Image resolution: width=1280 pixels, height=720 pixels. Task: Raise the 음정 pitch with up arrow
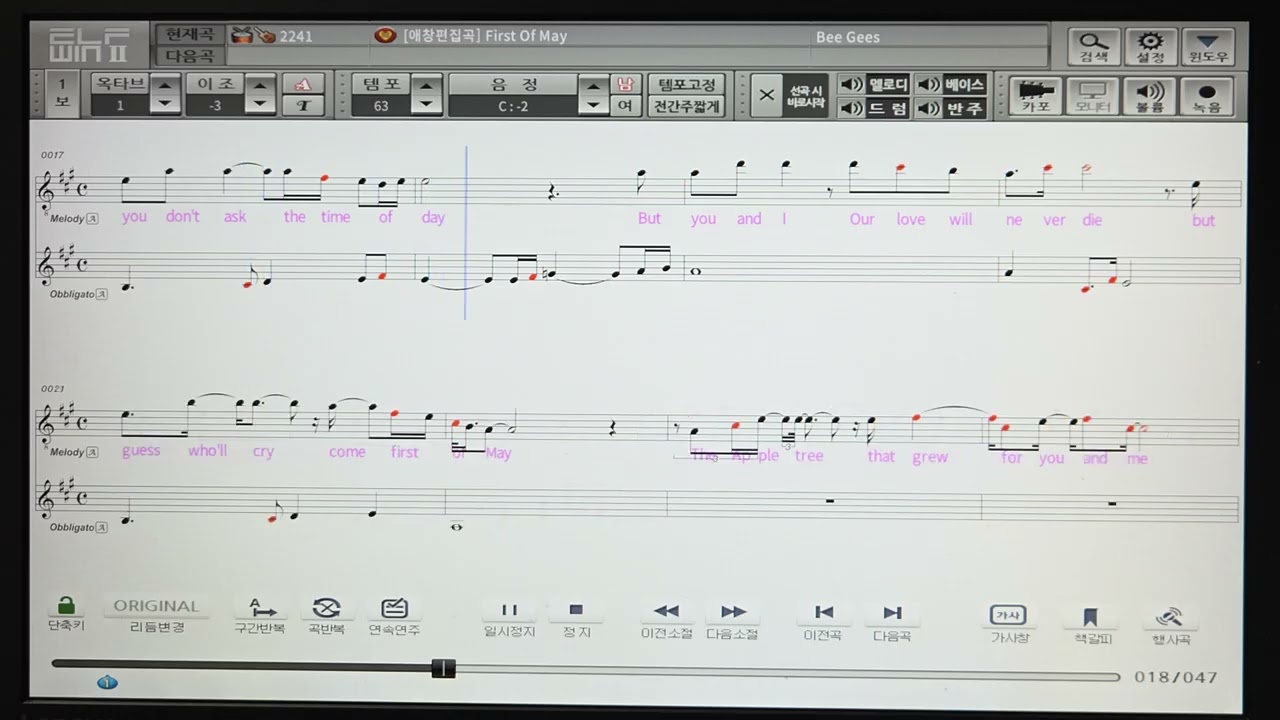[x=594, y=85]
